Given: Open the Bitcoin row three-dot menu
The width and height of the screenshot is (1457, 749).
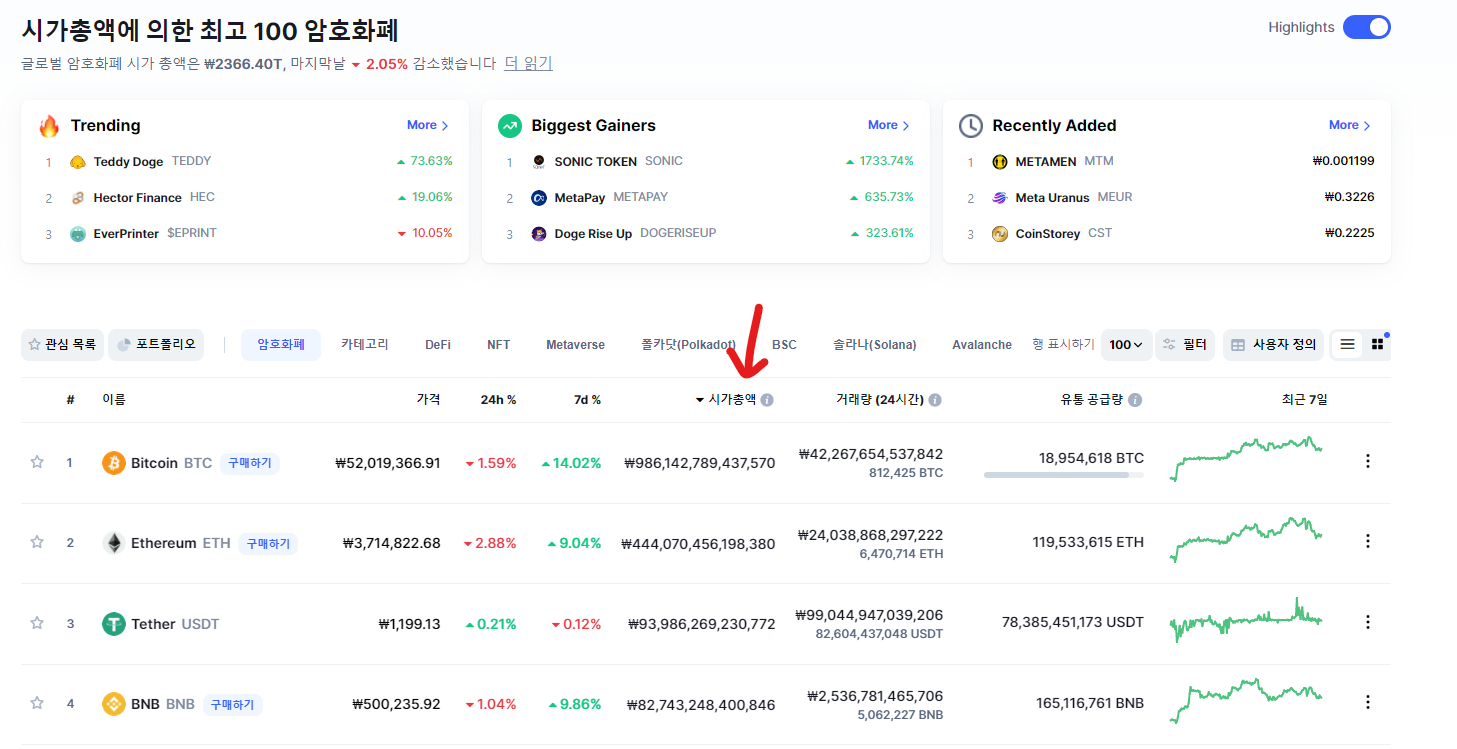Looking at the screenshot, I should pos(1368,461).
